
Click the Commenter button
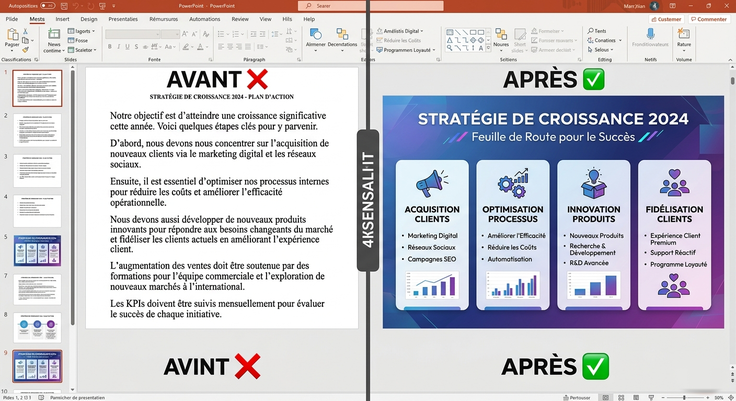(708, 19)
